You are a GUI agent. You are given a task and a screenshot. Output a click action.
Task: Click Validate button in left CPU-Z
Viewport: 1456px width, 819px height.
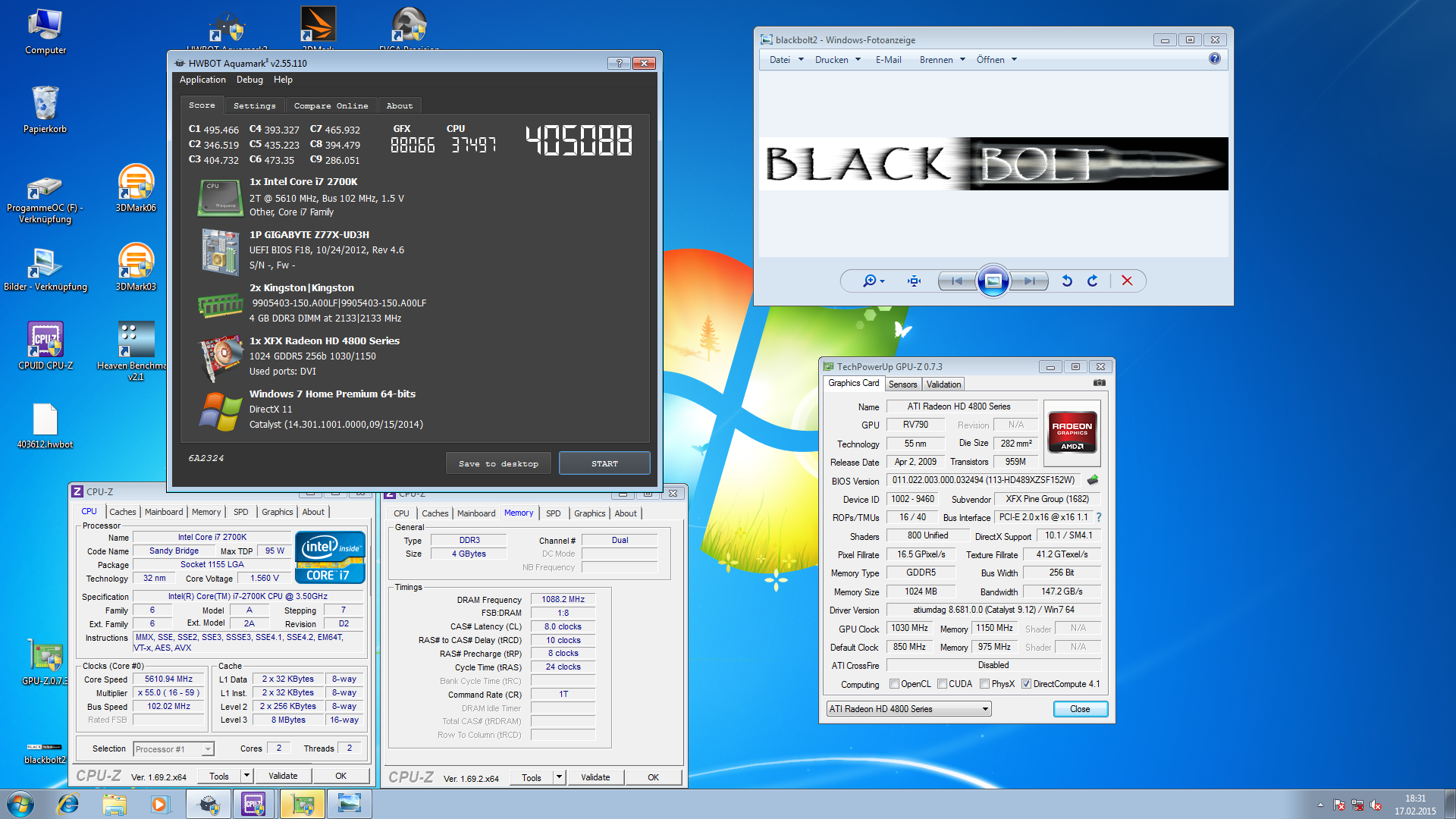coord(283,776)
